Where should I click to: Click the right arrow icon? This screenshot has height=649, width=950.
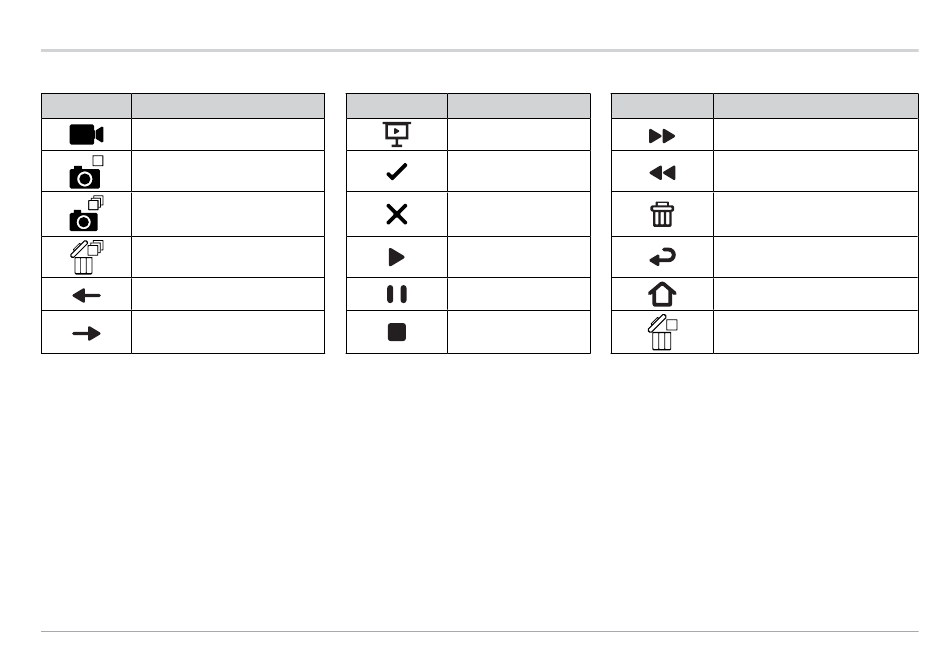click(86, 333)
